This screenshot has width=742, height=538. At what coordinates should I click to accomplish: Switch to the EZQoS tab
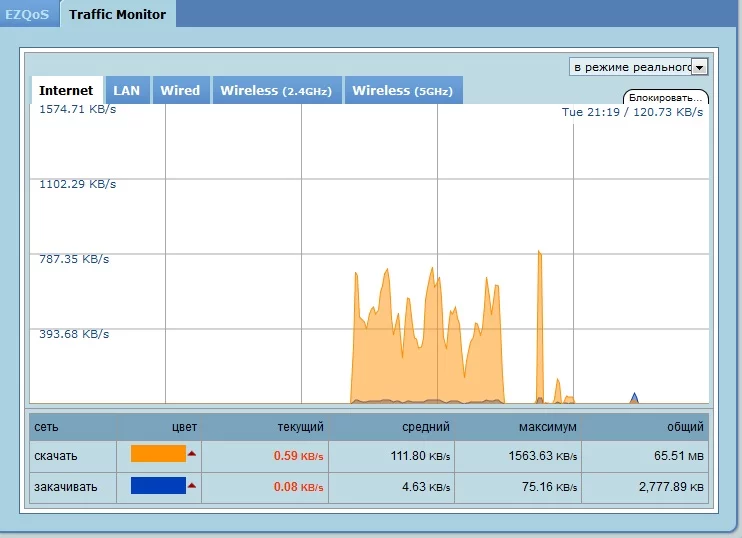pyautogui.click(x=27, y=14)
